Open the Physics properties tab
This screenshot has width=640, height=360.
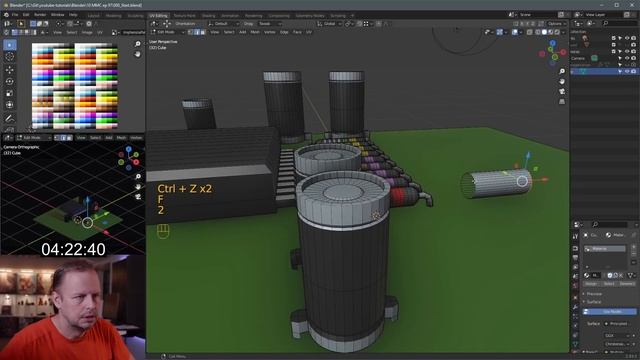pyautogui.click(x=575, y=326)
